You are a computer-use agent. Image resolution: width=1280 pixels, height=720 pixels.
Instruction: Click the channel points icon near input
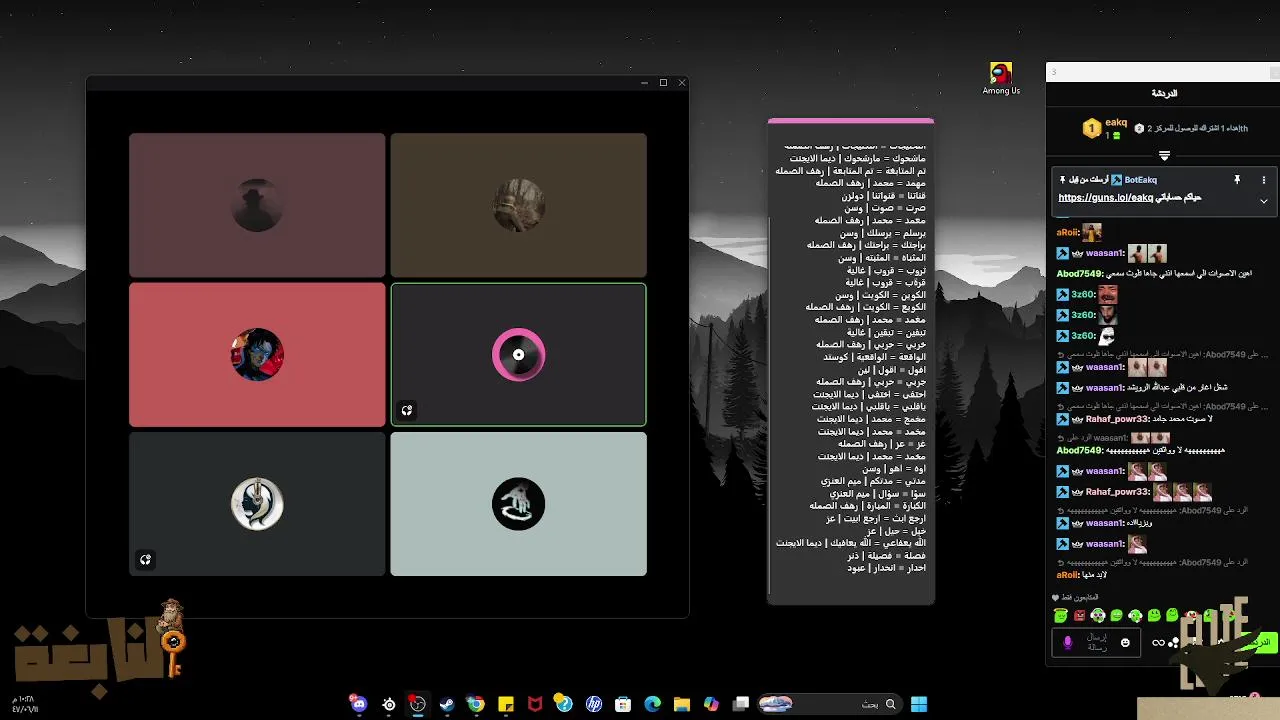(1174, 642)
